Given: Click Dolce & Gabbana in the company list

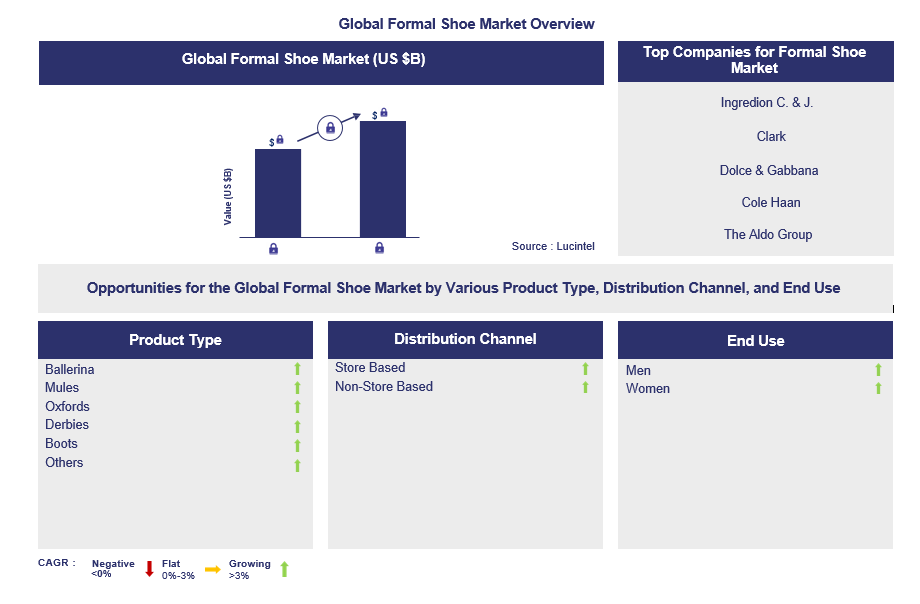Looking at the screenshot, I should point(769,170).
